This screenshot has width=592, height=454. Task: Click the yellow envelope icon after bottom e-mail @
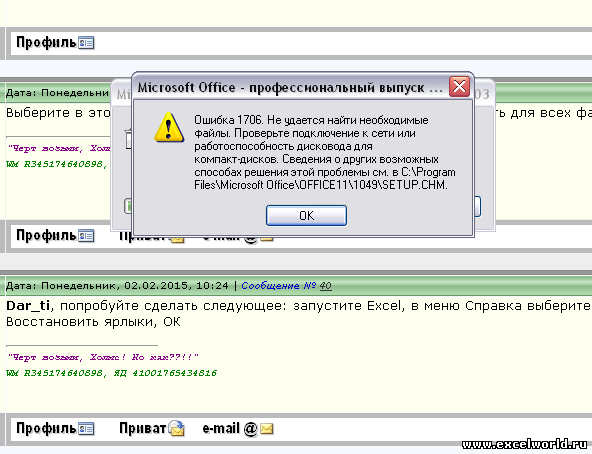267,429
